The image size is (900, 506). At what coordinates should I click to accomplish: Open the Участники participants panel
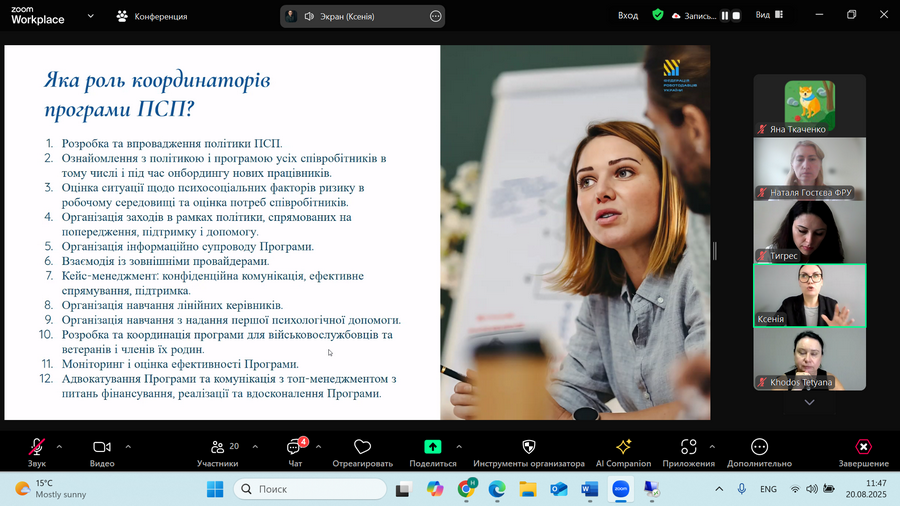pyautogui.click(x=217, y=448)
